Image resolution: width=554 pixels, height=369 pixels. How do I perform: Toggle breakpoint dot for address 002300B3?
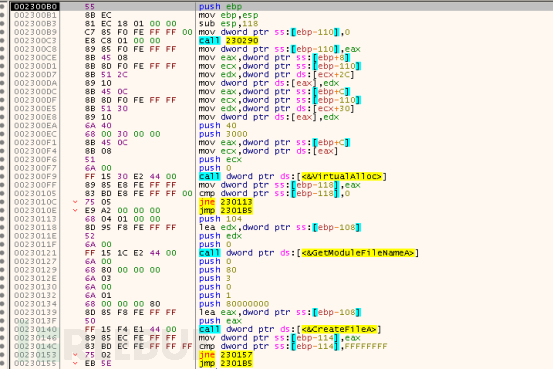[2, 23]
